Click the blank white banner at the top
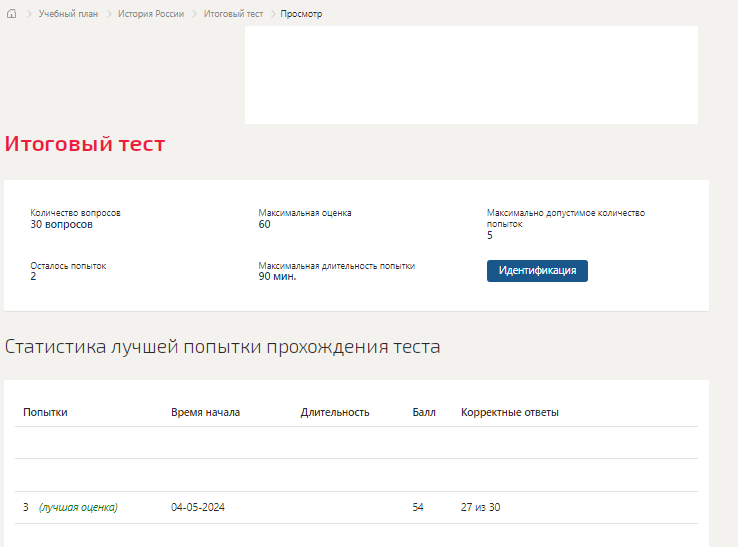The width and height of the screenshot is (738, 547). (471, 75)
